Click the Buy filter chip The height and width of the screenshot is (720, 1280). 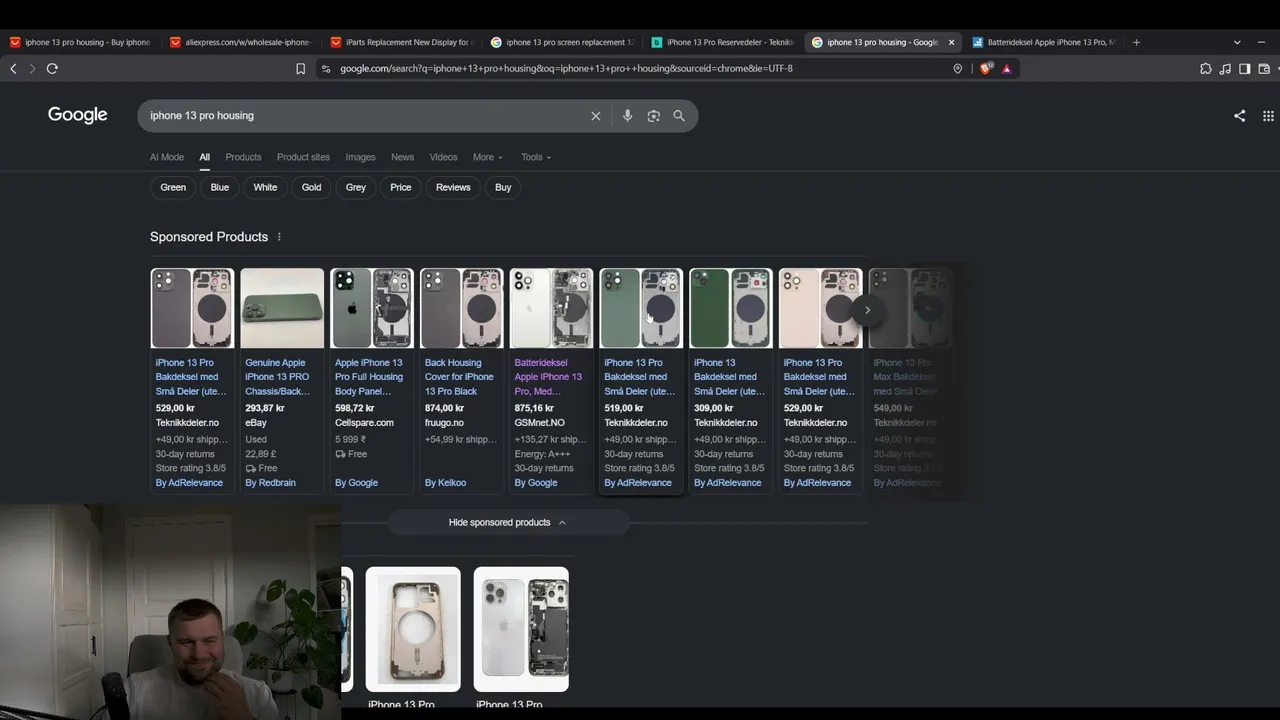pyautogui.click(x=503, y=187)
